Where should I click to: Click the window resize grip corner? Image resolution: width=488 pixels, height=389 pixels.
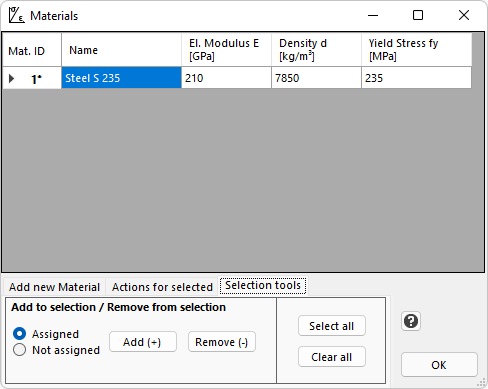point(481,382)
